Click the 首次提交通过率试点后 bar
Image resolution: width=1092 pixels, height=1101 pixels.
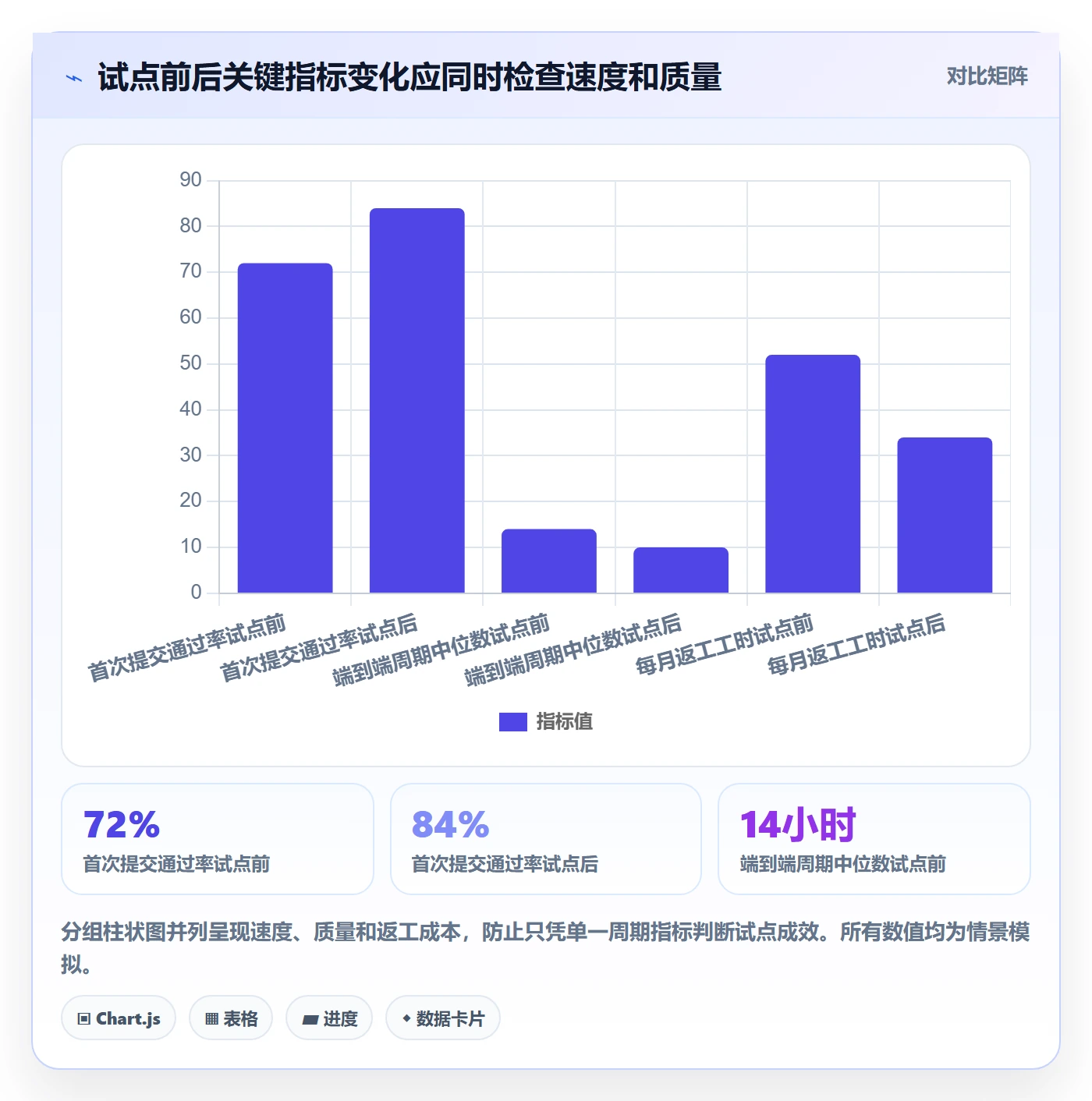417,400
